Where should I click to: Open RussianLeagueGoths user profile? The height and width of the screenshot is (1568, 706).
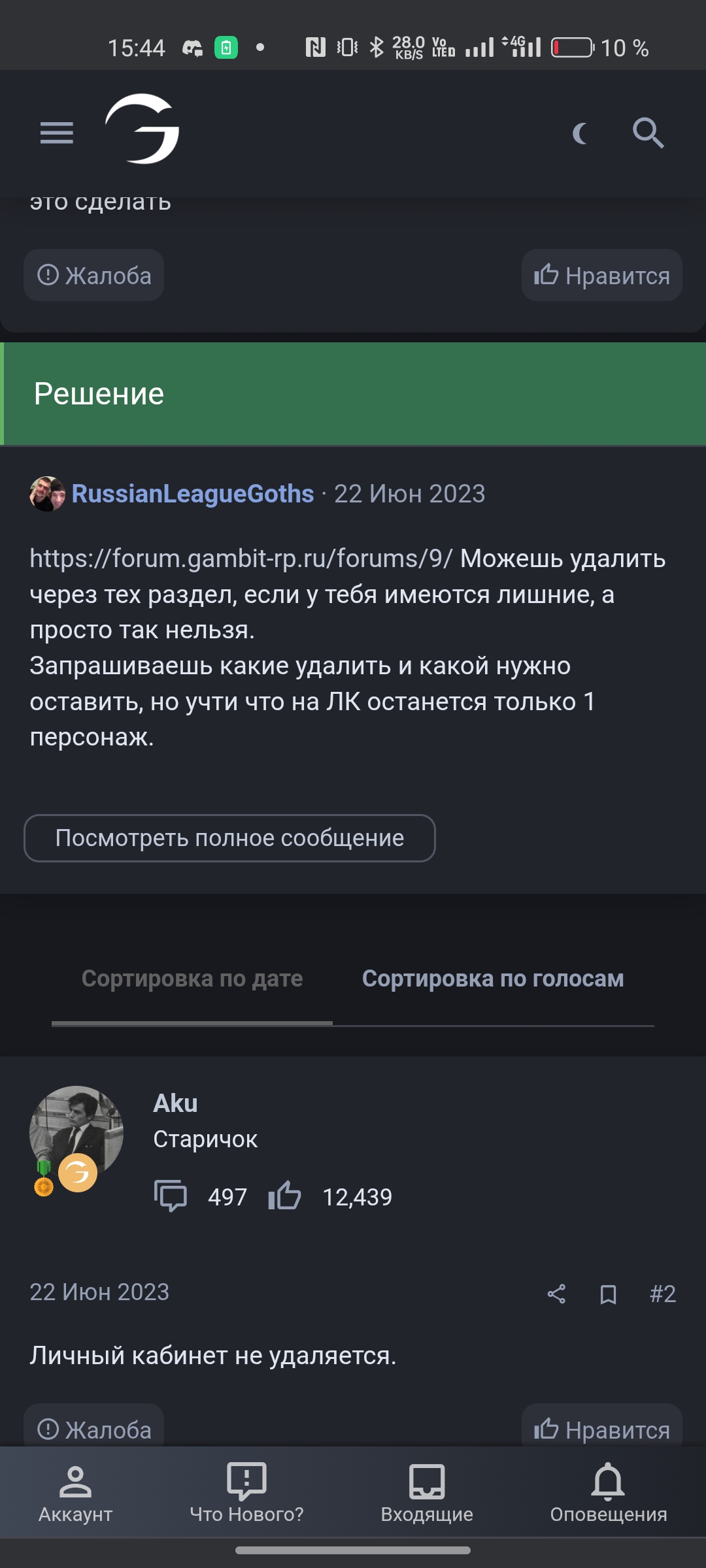click(x=192, y=494)
